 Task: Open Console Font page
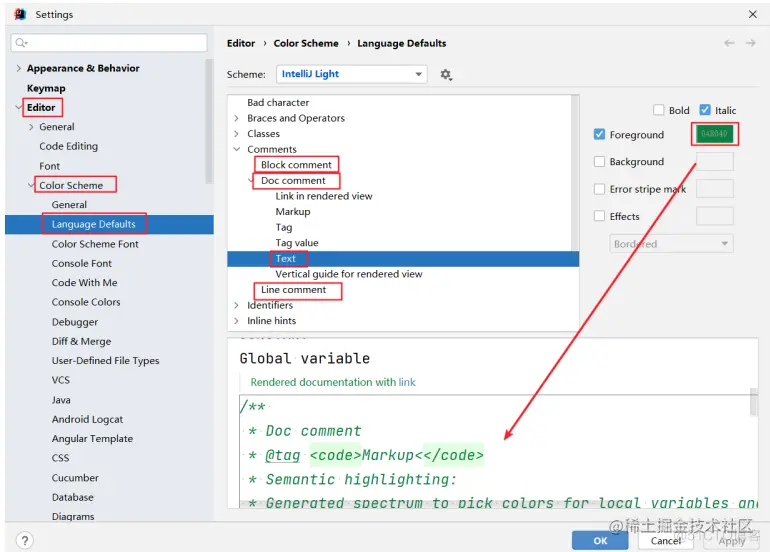click(82, 263)
